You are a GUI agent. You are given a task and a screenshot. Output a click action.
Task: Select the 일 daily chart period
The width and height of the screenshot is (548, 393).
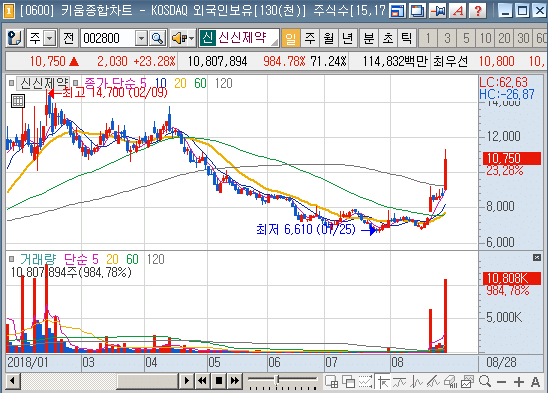pos(290,38)
